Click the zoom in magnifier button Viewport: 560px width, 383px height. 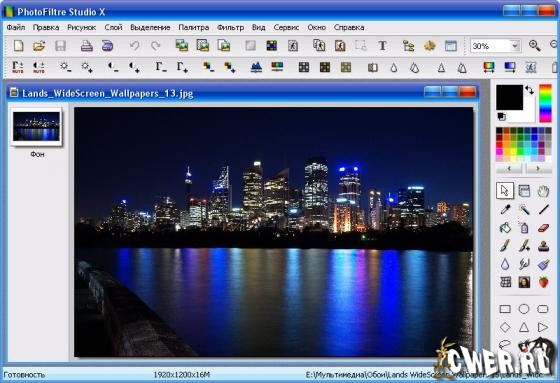click(535, 46)
